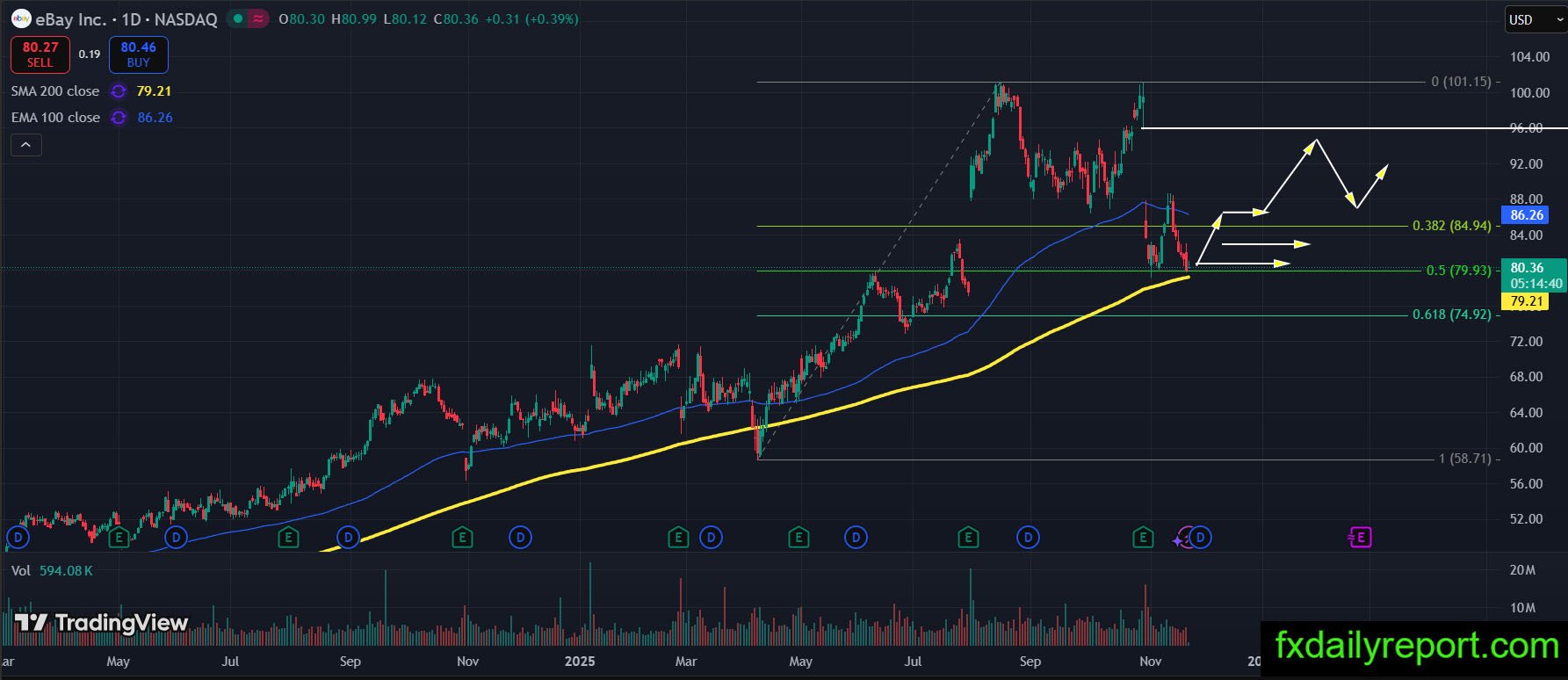1568x680 pixels.
Task: Click the open value O80.30
Action: coord(301,18)
